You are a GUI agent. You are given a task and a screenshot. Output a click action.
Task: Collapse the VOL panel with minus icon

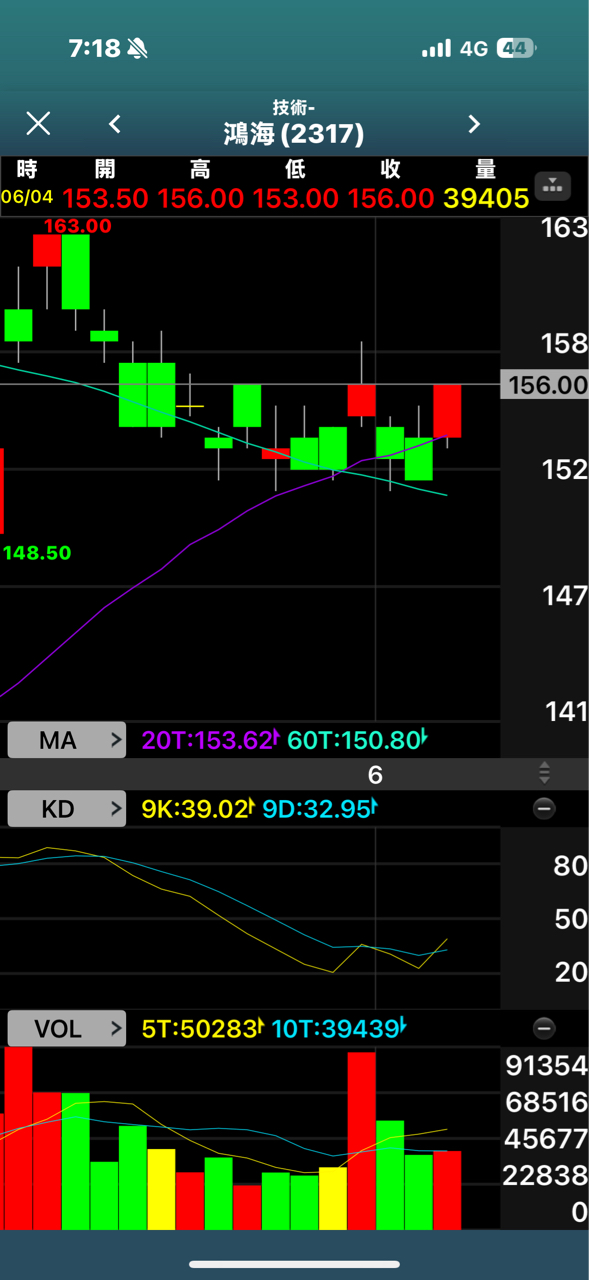[544, 1028]
